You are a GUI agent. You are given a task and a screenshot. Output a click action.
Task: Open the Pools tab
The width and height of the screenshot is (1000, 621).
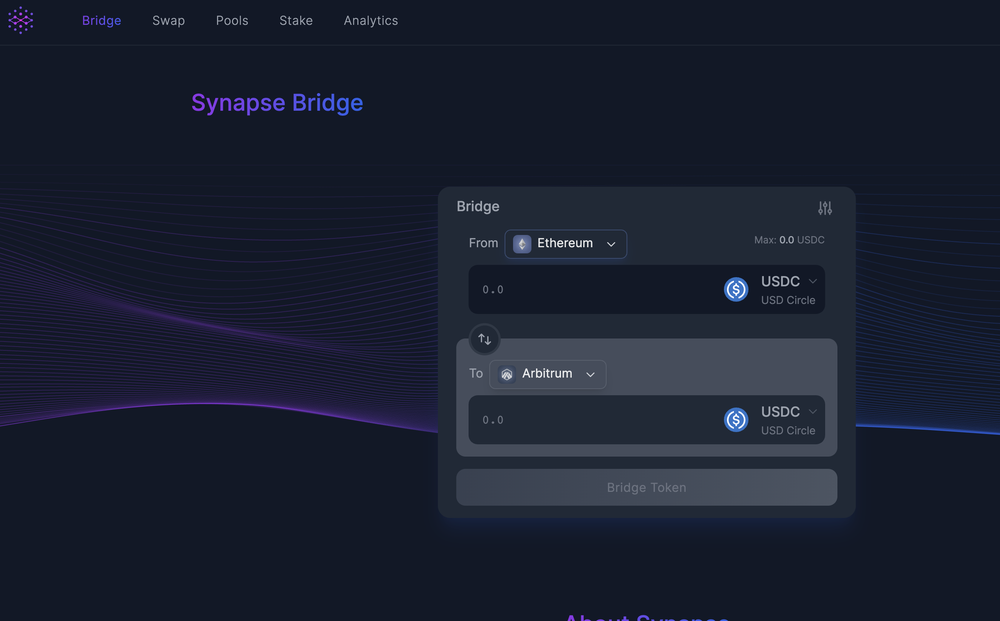coord(232,20)
